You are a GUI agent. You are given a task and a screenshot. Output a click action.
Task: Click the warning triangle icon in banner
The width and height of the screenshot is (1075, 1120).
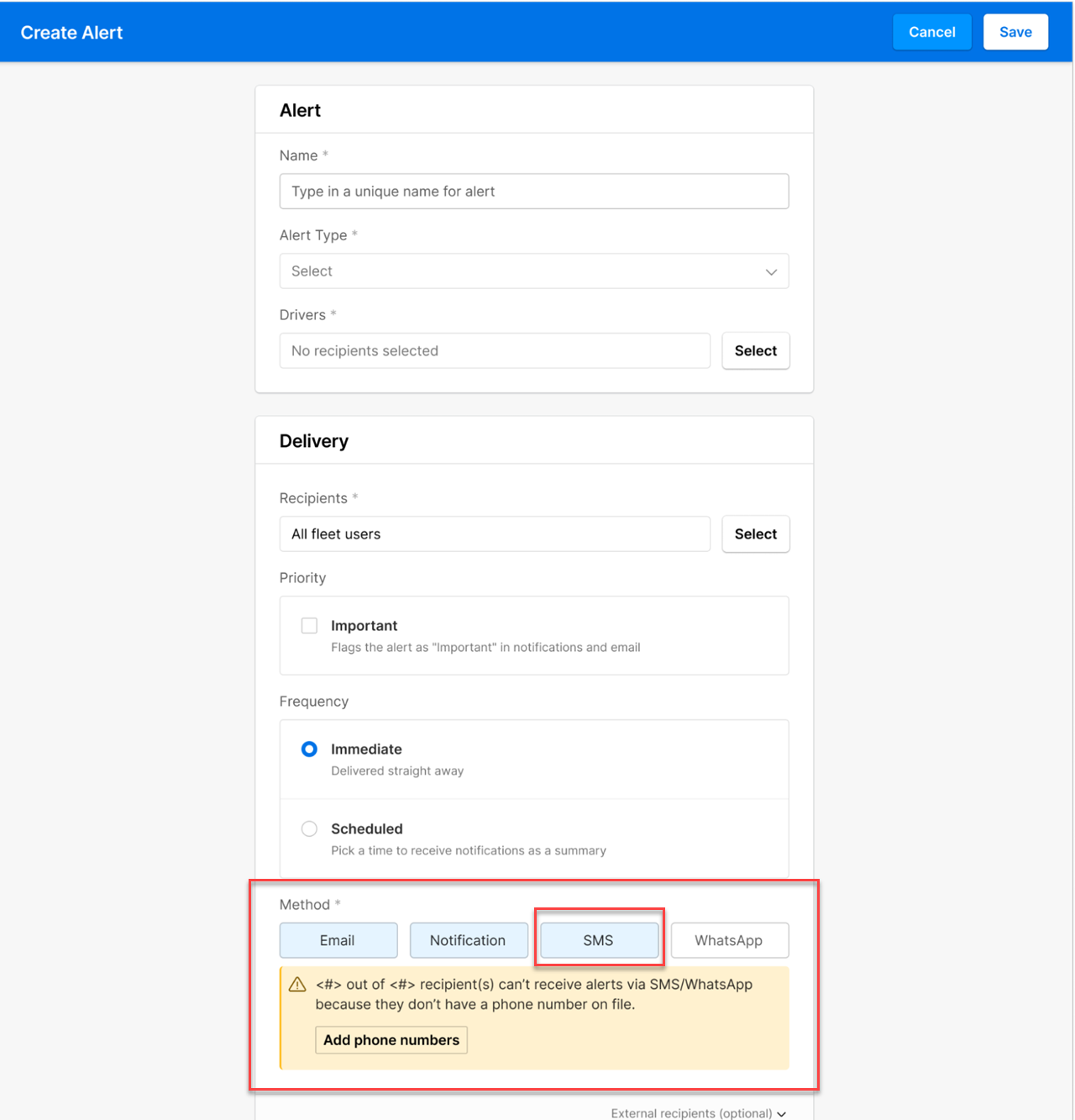297,985
